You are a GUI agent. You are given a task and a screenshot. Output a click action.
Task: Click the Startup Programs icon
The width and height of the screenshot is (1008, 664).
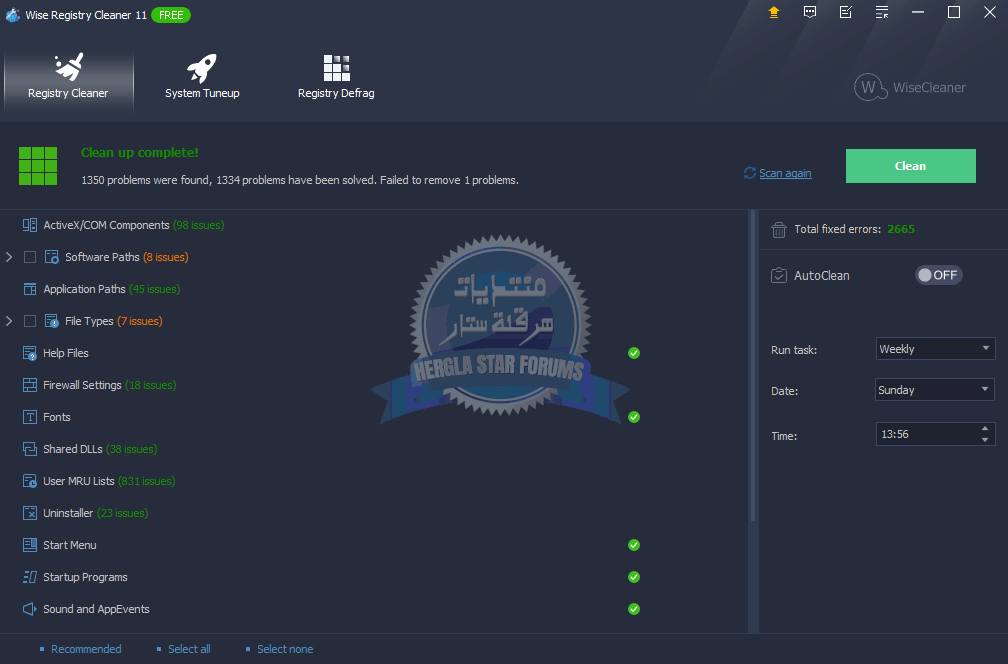30,577
